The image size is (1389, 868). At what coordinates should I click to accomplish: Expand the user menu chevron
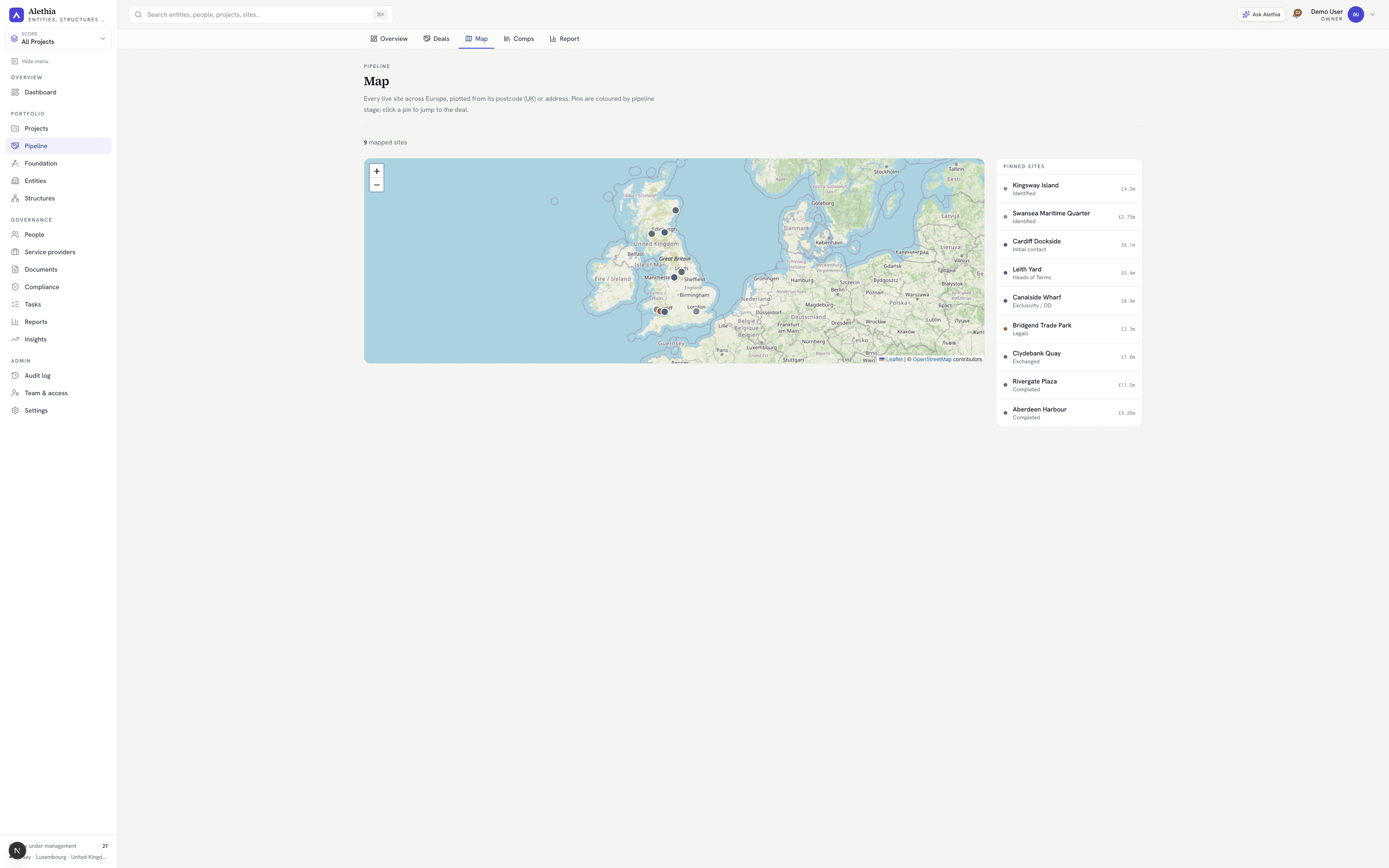tap(1372, 15)
